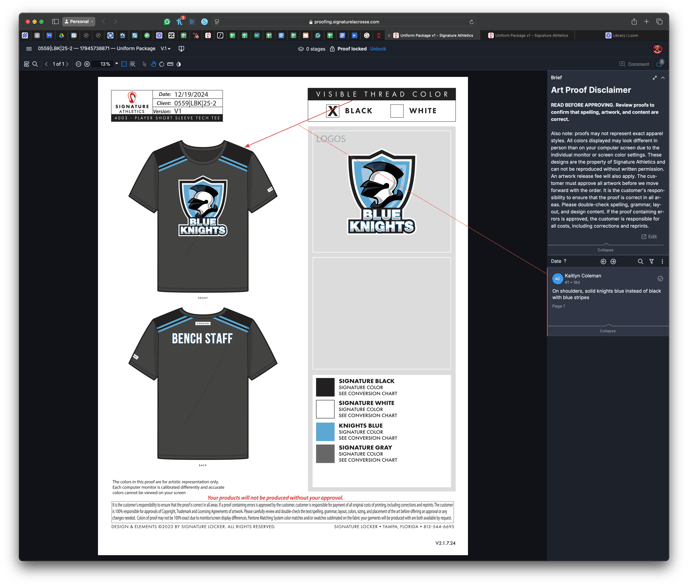Open the V.1 version dropdown
The width and height of the screenshot is (688, 586).
[x=165, y=48]
